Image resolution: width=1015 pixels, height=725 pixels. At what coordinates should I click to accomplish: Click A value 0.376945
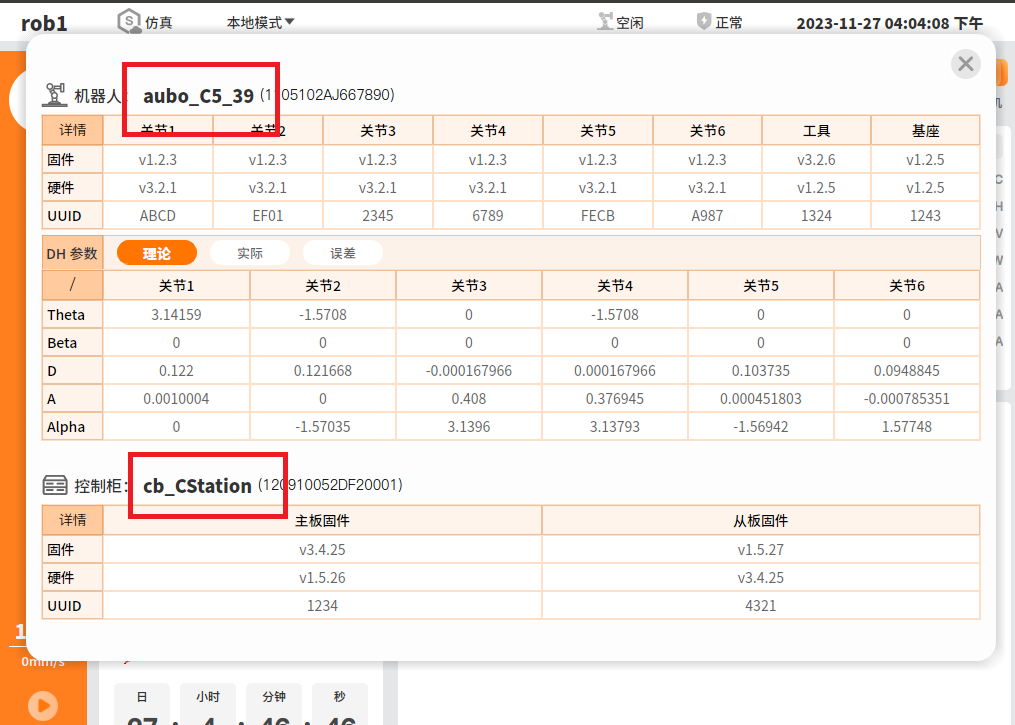click(x=615, y=399)
